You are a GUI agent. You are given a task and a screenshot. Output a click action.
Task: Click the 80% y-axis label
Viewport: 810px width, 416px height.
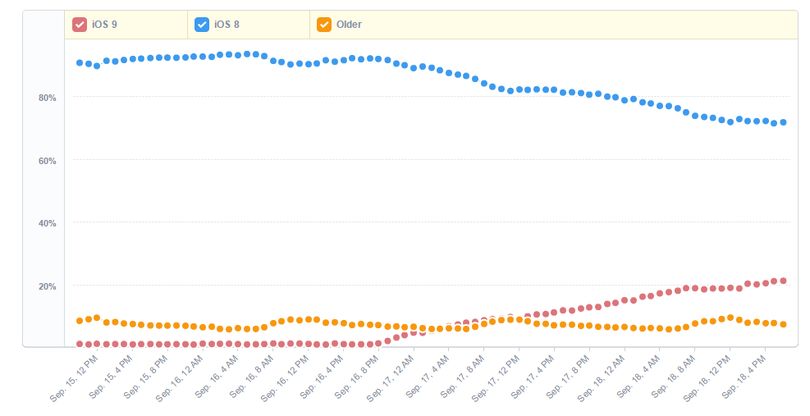pyautogui.click(x=47, y=98)
